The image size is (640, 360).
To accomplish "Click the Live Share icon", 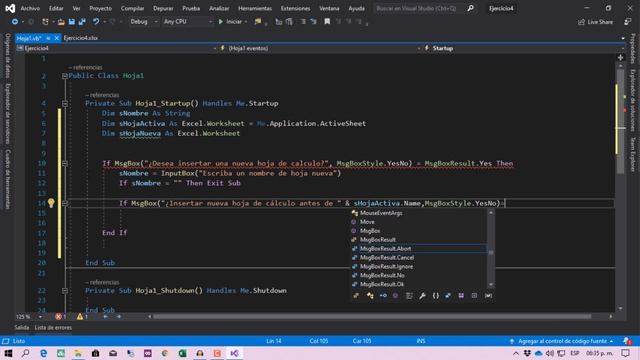I will point(581,22).
